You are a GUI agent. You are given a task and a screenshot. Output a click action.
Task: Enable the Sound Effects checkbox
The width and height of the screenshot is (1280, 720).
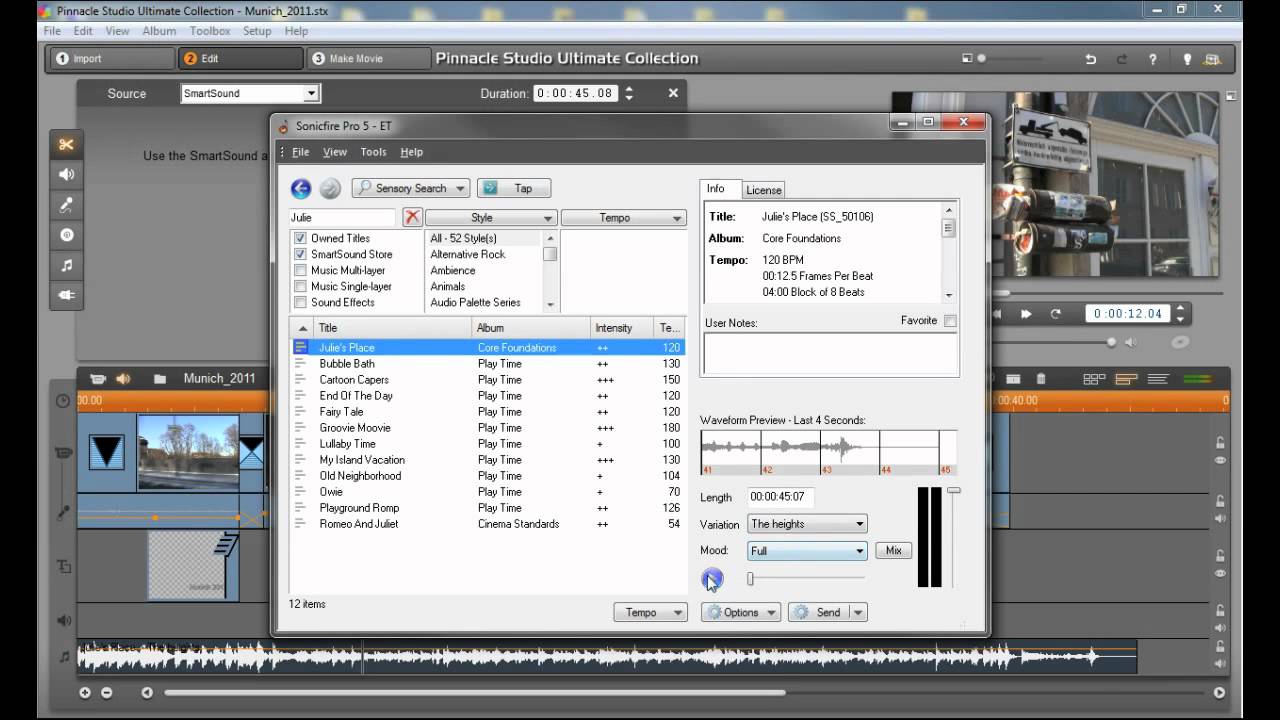300,302
